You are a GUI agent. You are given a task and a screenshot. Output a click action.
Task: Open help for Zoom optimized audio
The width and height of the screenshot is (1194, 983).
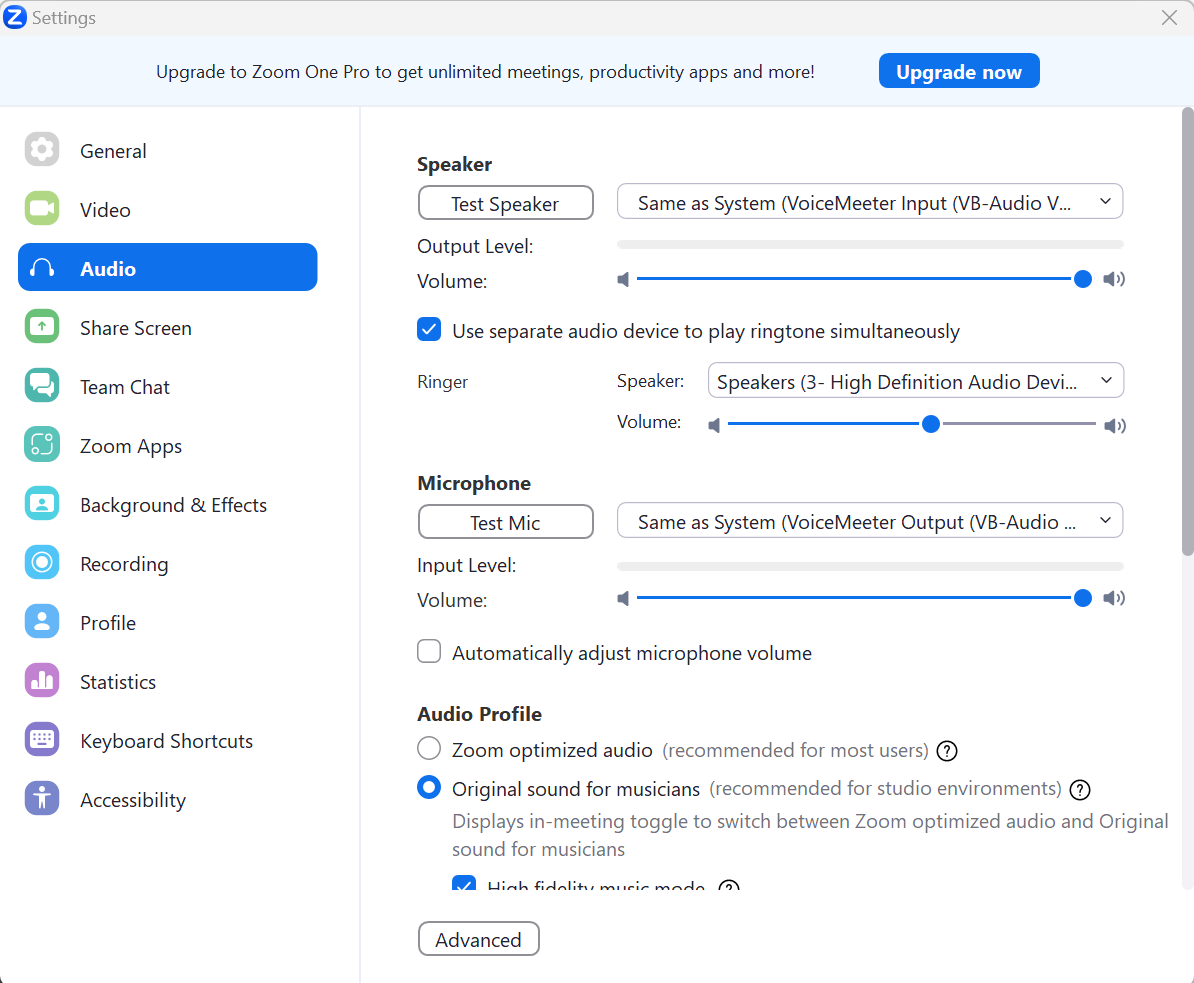point(947,751)
